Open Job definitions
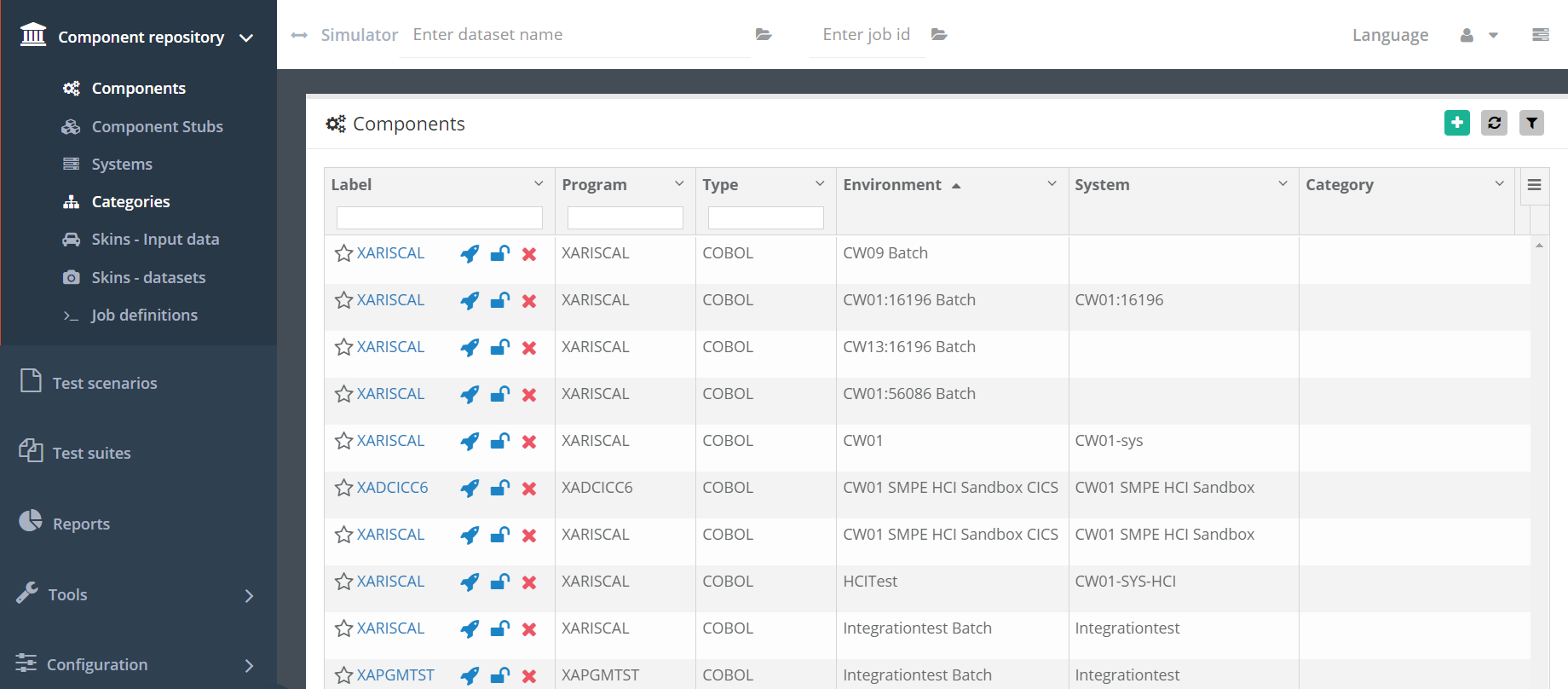Screen dimensions: 1568x689 144,315
